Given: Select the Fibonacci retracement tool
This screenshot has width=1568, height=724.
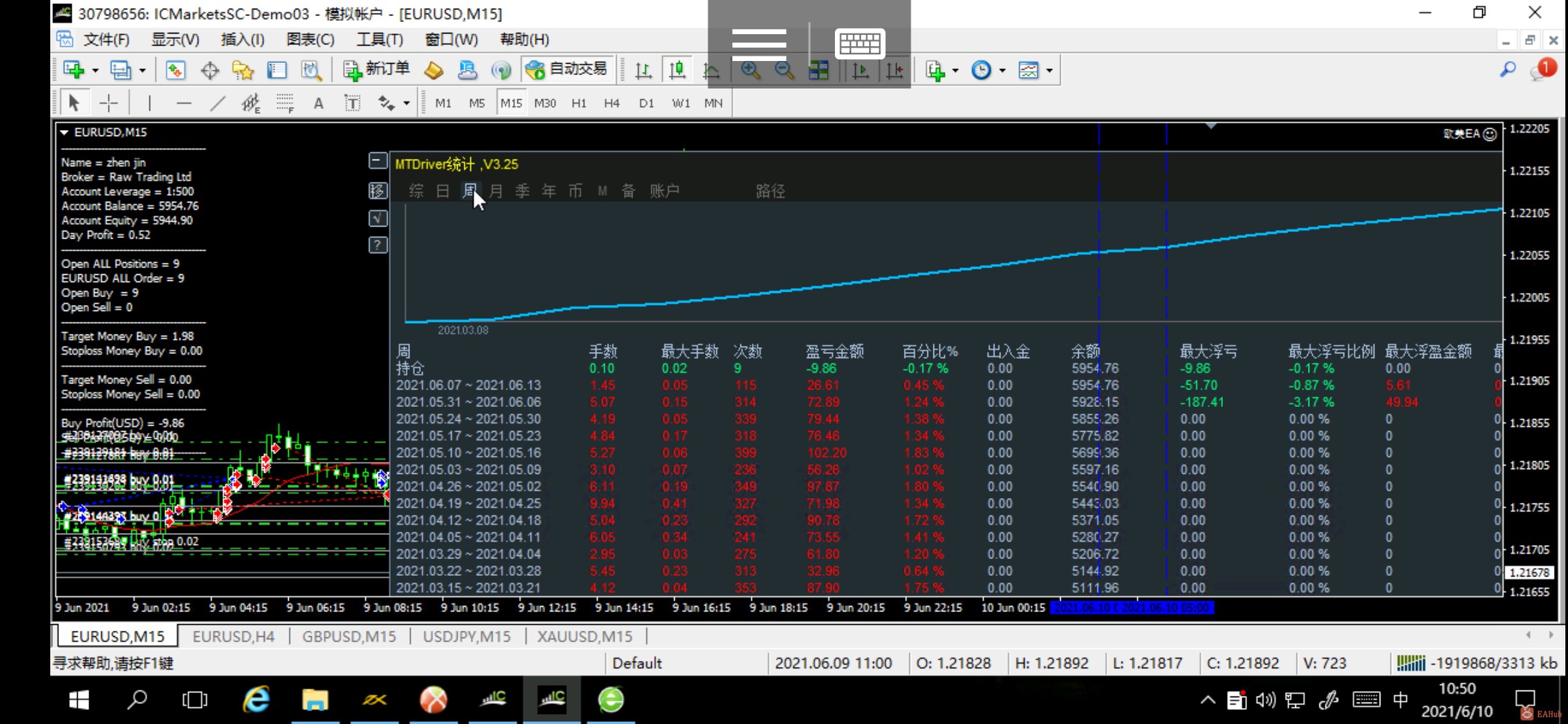Looking at the screenshot, I should pyautogui.click(x=285, y=103).
